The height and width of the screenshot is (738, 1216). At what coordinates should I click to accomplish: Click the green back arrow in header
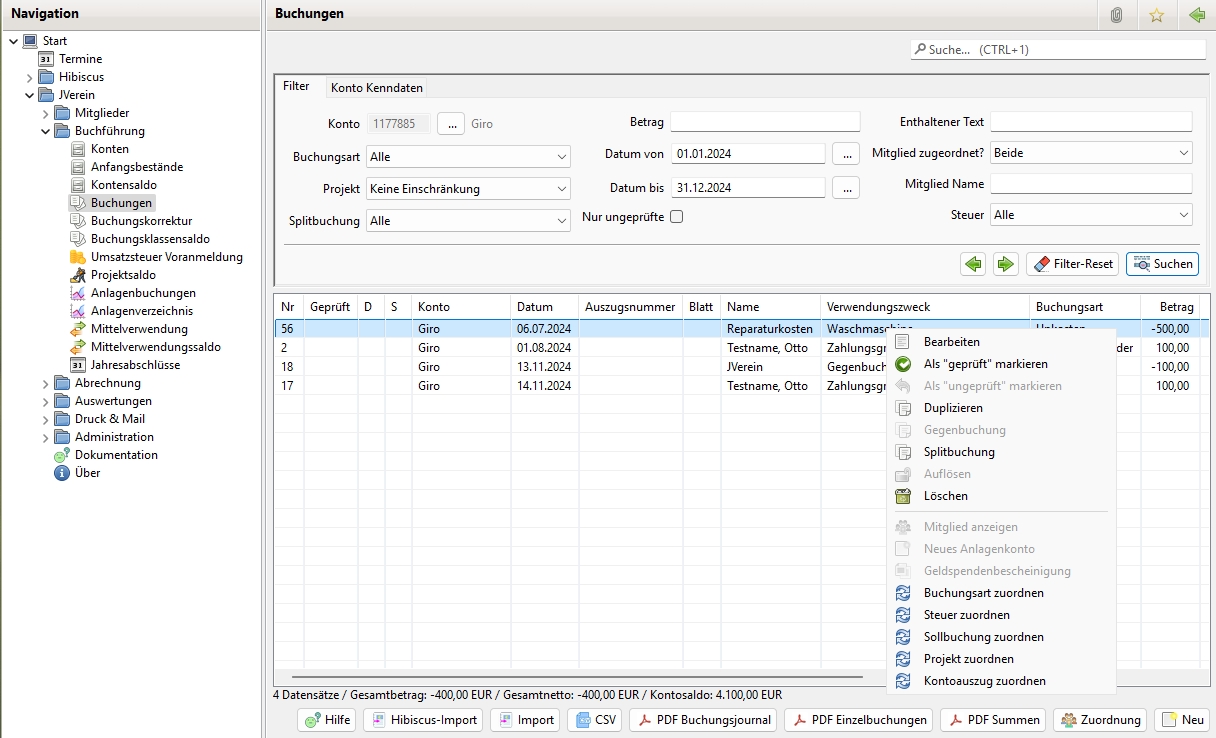click(x=1197, y=15)
